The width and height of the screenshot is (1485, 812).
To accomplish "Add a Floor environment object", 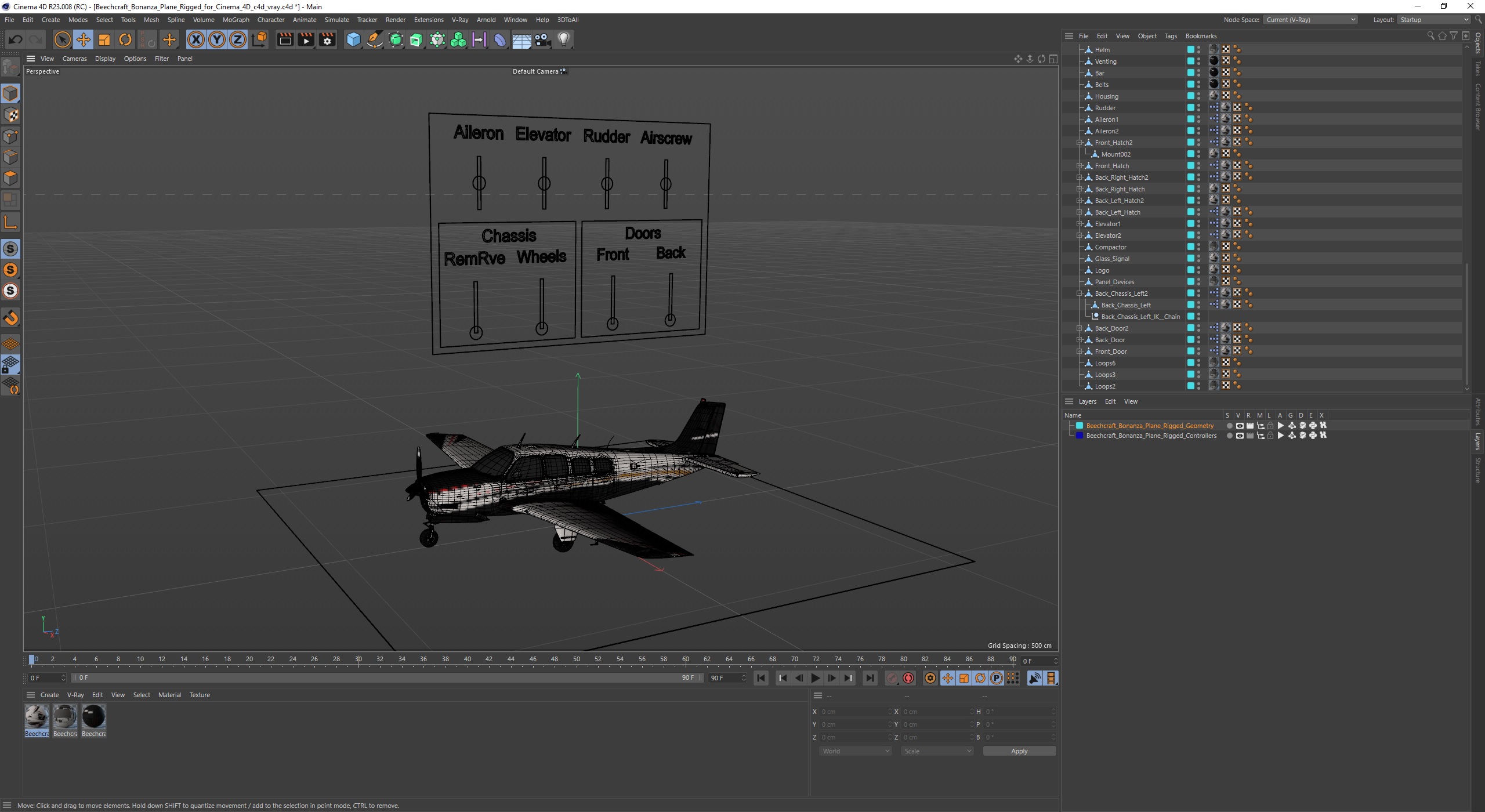I will click(521, 39).
